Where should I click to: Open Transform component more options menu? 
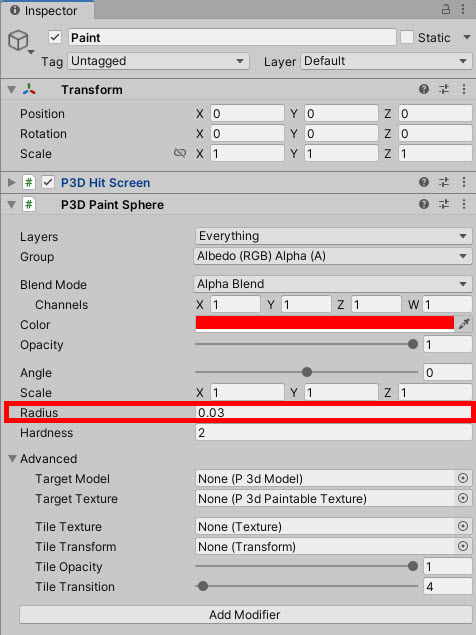464,89
